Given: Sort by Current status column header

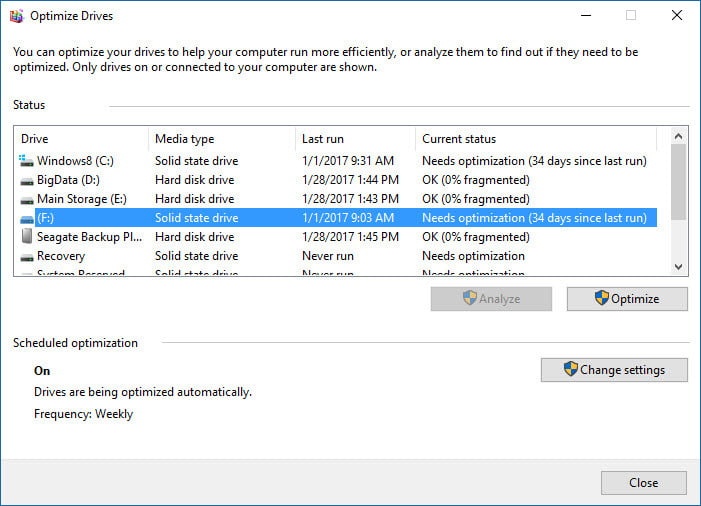Looking at the screenshot, I should pos(535,139).
